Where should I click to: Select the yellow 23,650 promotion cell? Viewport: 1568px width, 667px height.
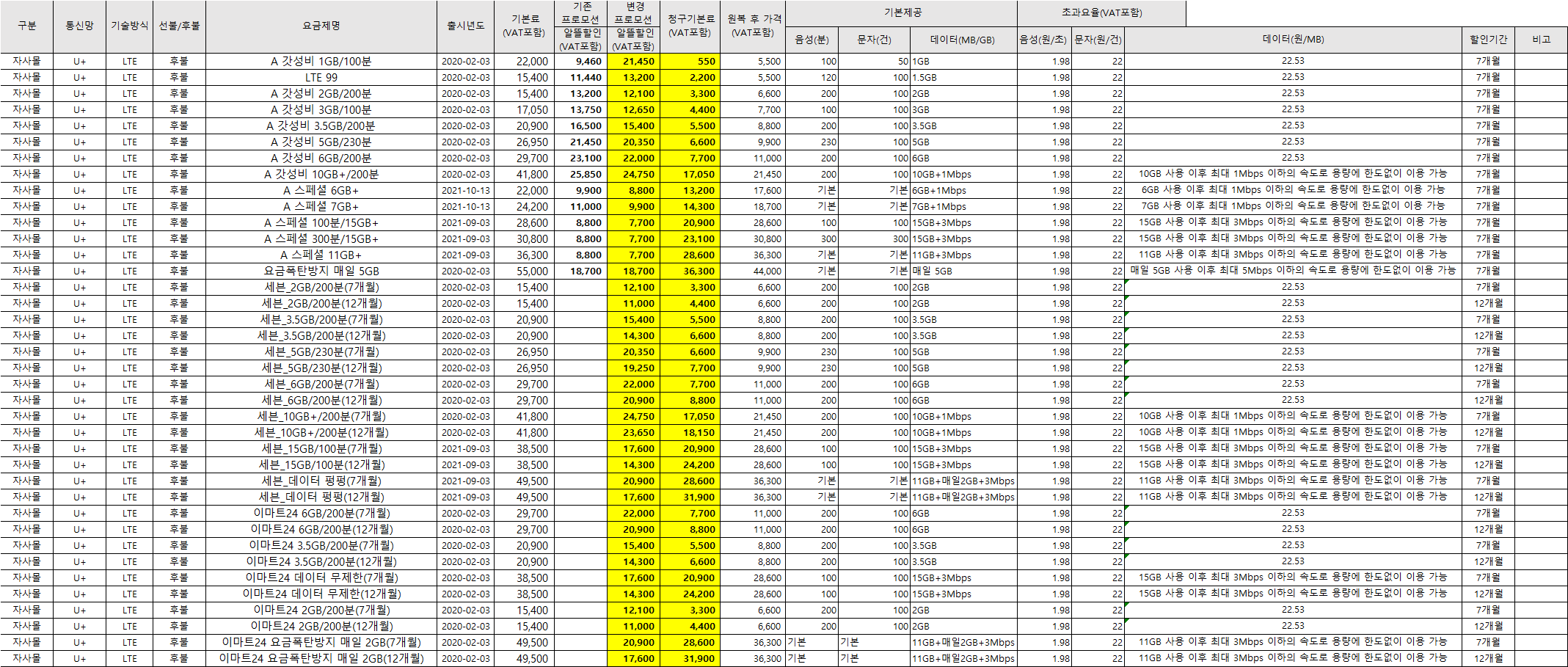tap(633, 433)
